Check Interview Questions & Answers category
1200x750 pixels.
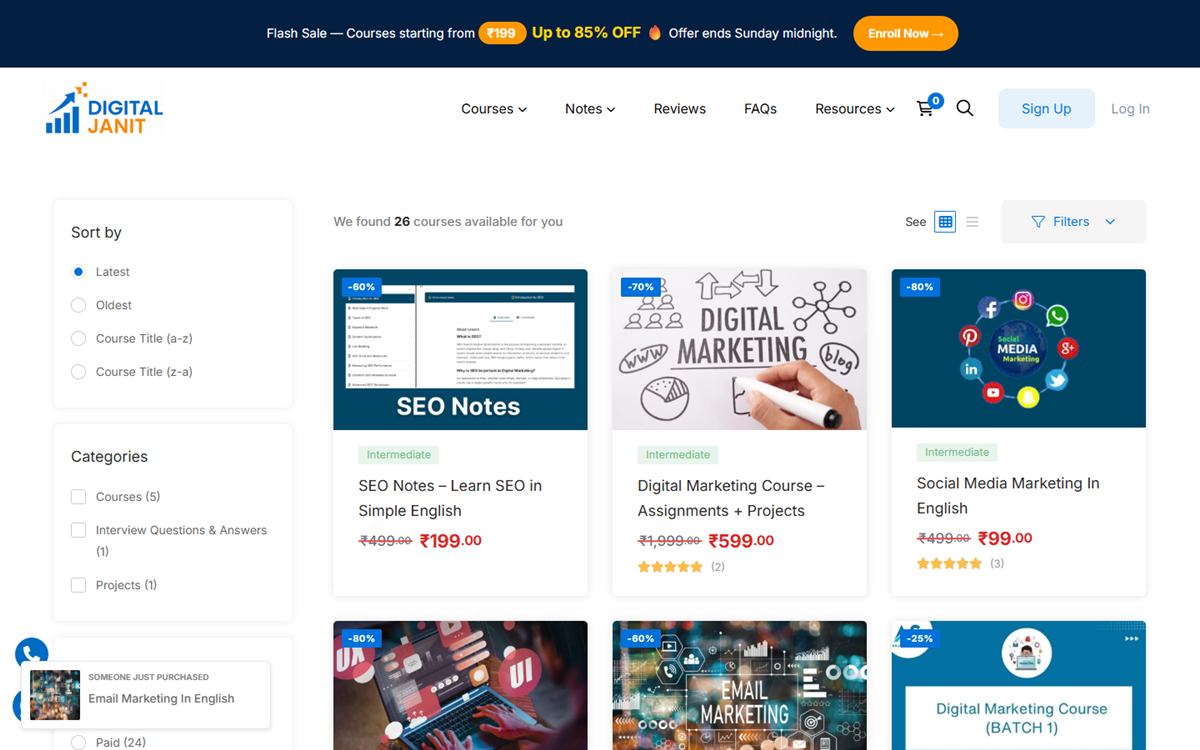coord(79,530)
